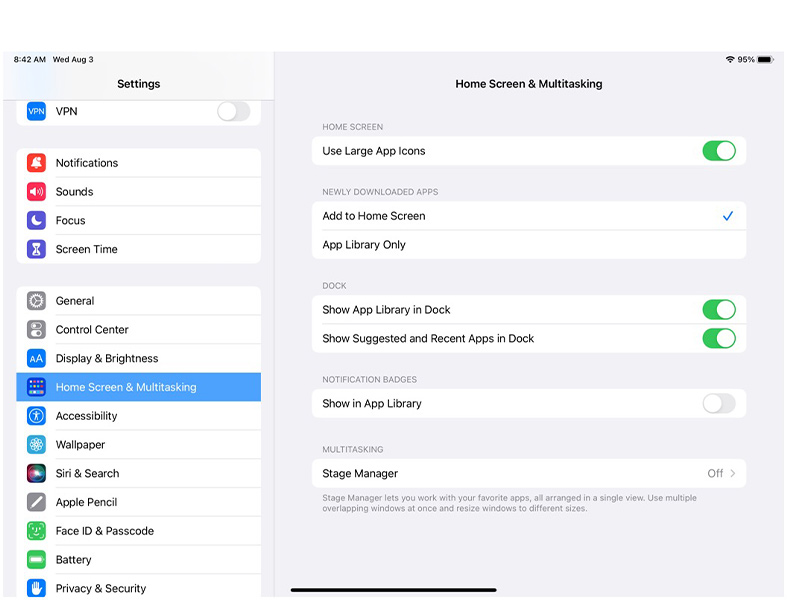Tap the battery indicator in status bar
This screenshot has height=600, width=800.
pos(765,60)
